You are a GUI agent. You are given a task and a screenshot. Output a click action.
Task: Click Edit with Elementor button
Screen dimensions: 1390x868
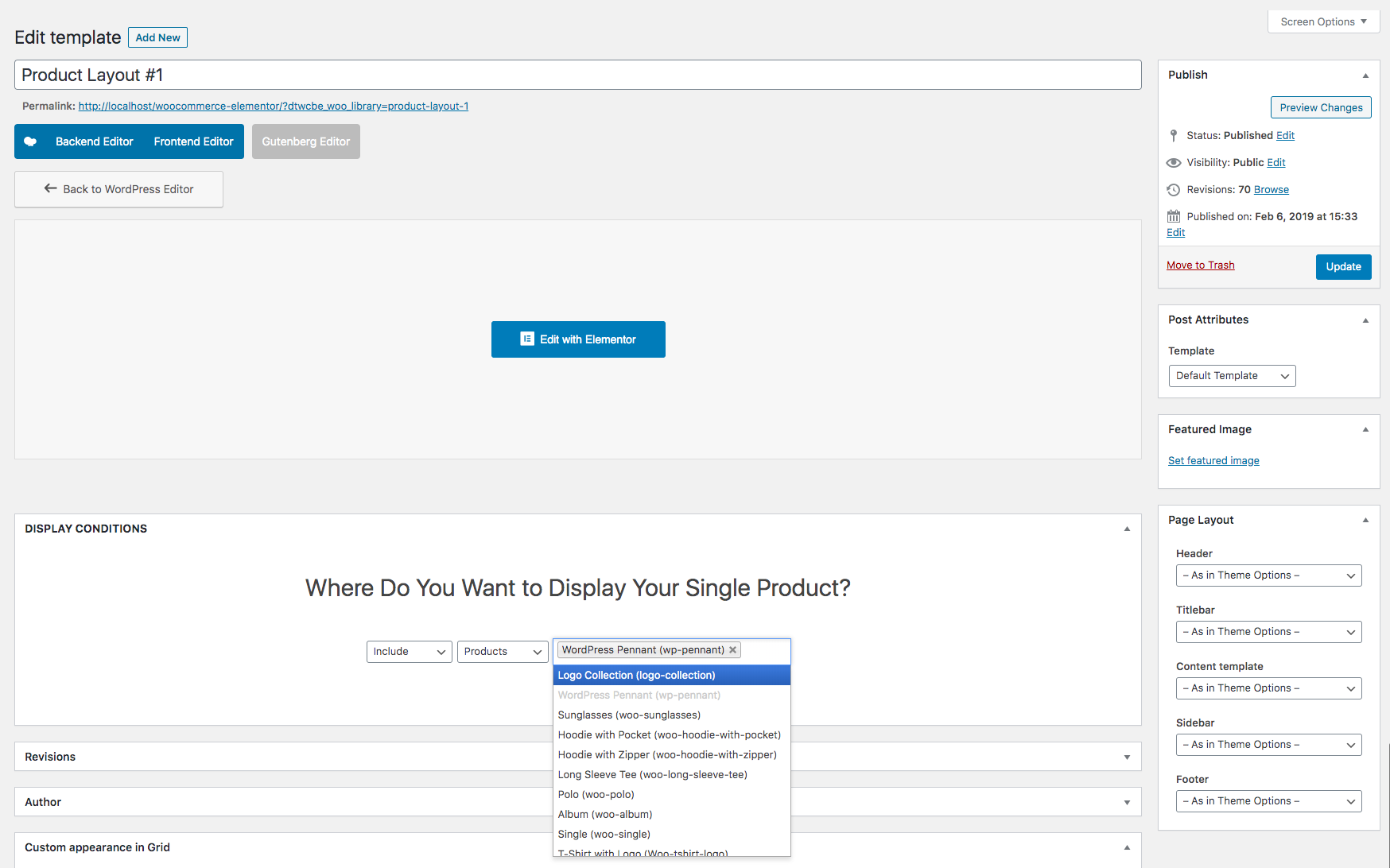point(578,339)
